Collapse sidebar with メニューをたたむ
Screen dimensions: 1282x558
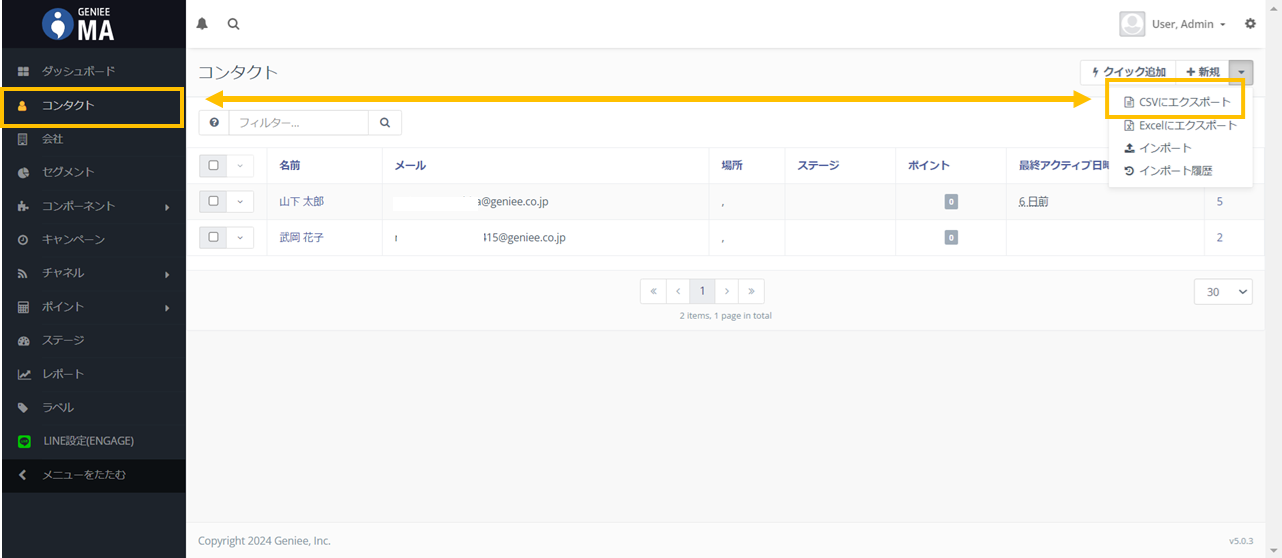tap(84, 475)
